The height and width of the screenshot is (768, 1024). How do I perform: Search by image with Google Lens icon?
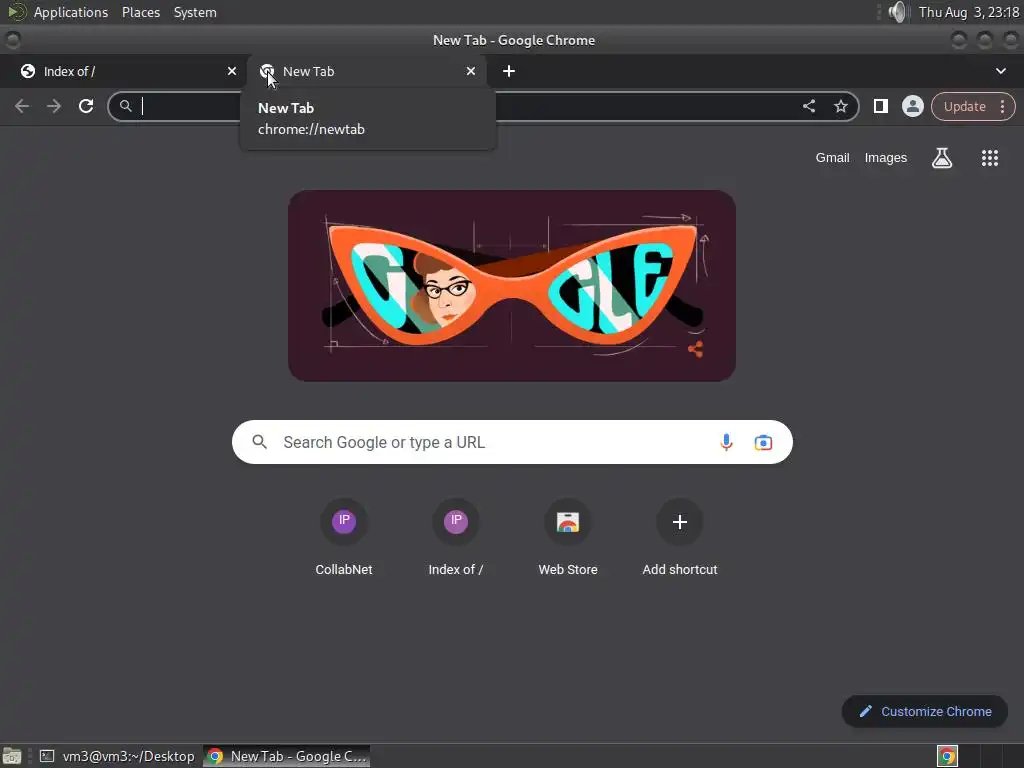coord(763,442)
